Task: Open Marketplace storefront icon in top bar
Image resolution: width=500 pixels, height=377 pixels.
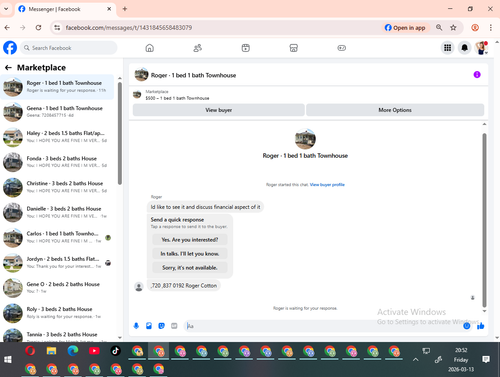Action: [294, 48]
